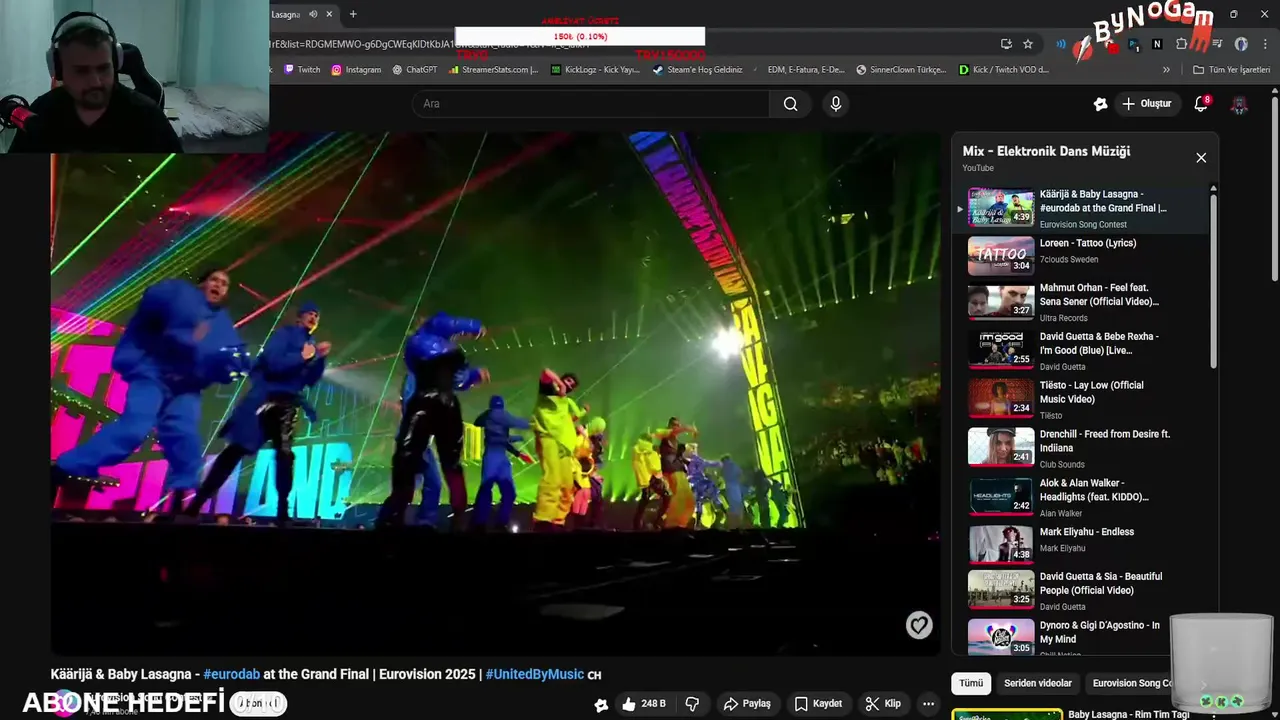The width and height of the screenshot is (1280, 720).
Task: Dislike the video with thumbs-down icon
Action: [x=691, y=704]
